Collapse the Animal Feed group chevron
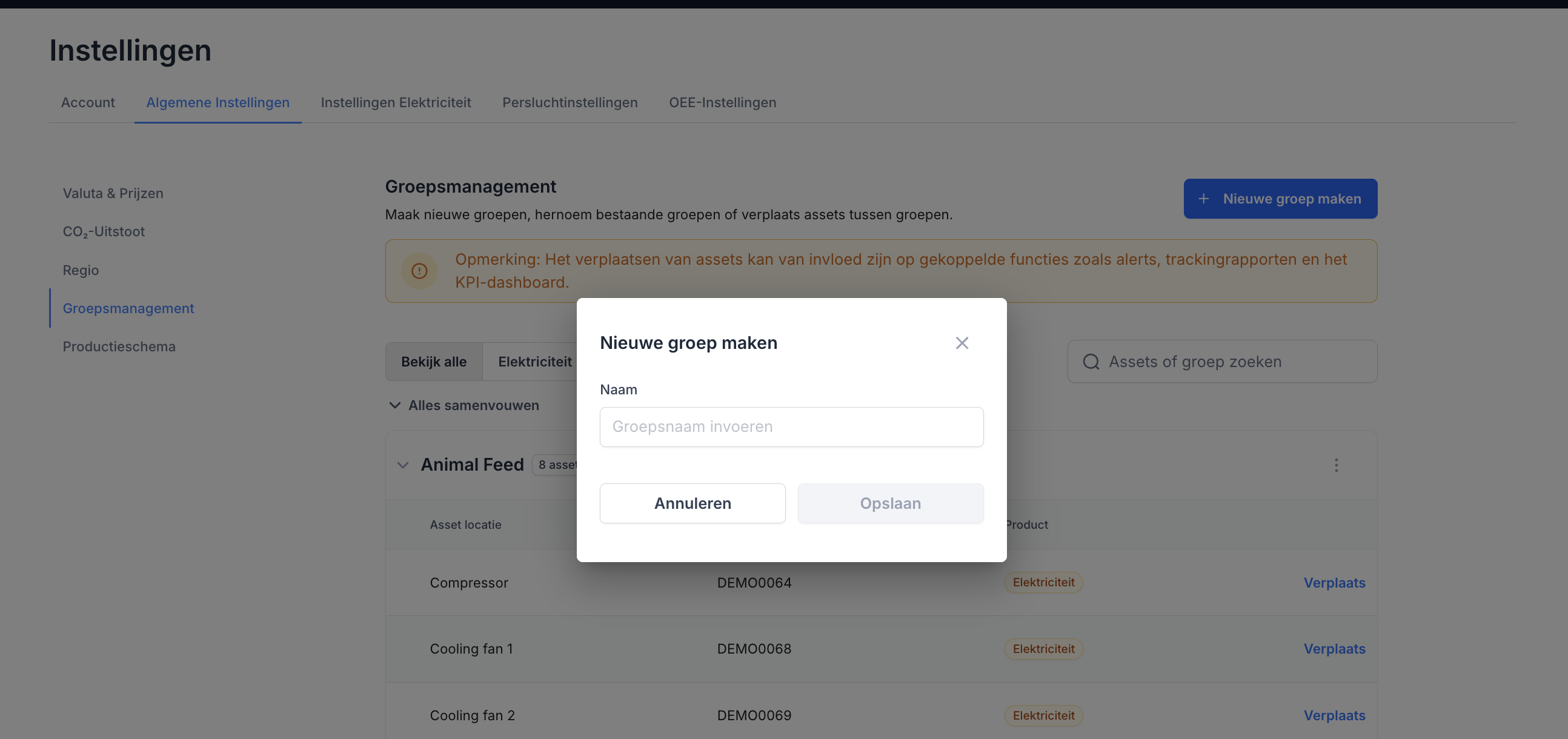The height and width of the screenshot is (739, 1568). (402, 465)
